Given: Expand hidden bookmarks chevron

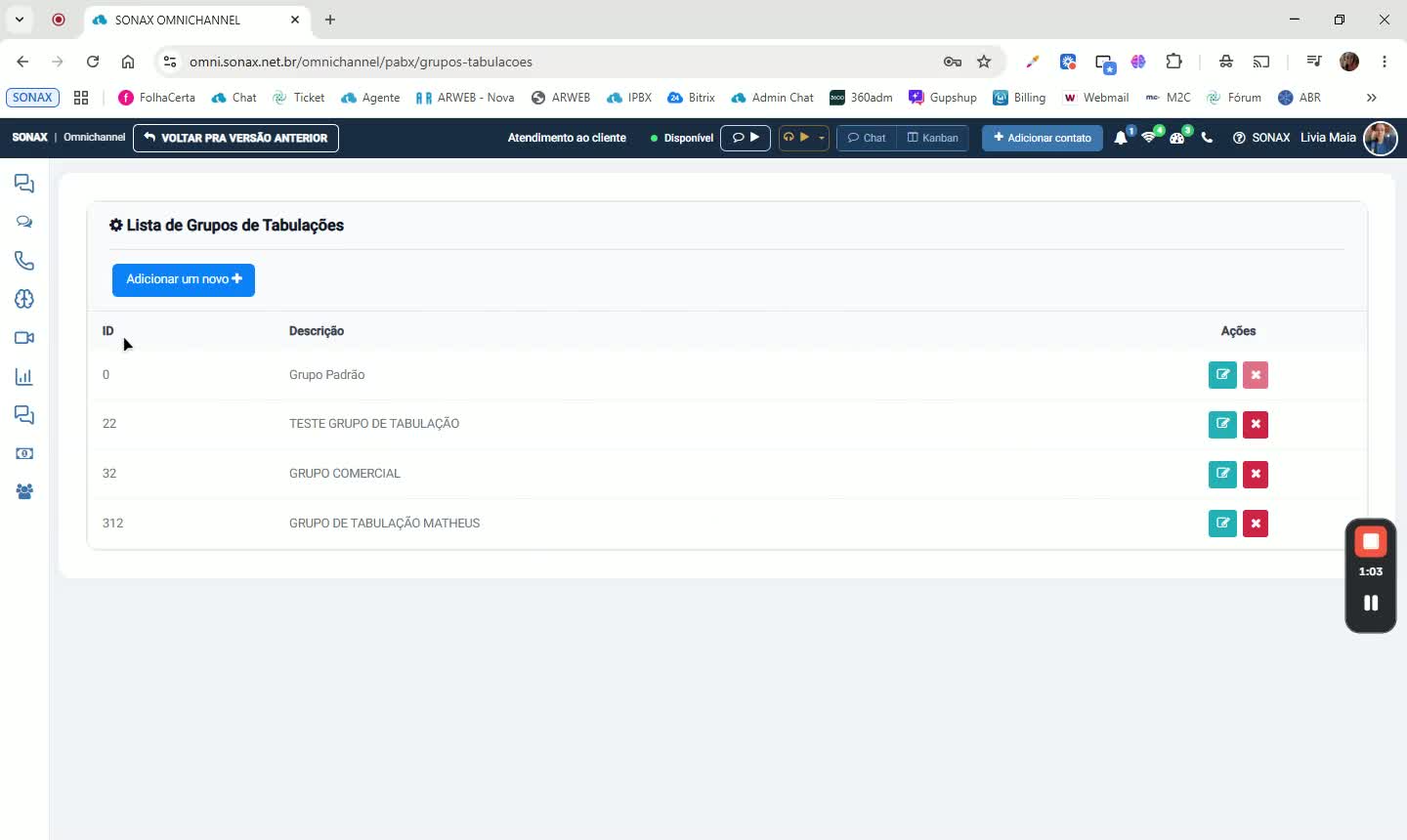Looking at the screenshot, I should pos(1371,98).
